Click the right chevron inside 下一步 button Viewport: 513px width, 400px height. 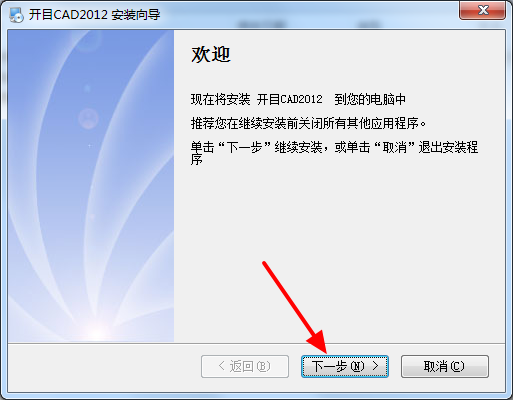click(x=375, y=366)
